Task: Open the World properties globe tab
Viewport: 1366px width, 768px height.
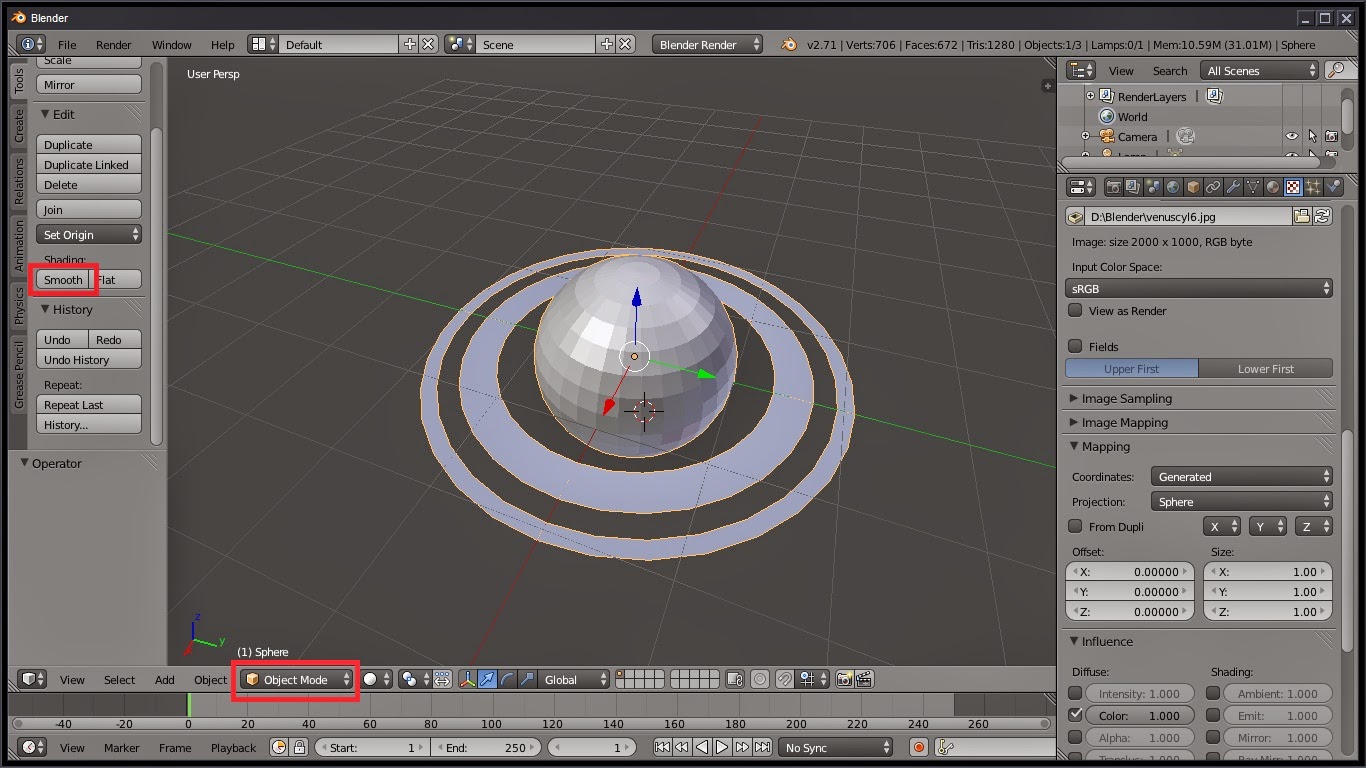Action: 1173,187
